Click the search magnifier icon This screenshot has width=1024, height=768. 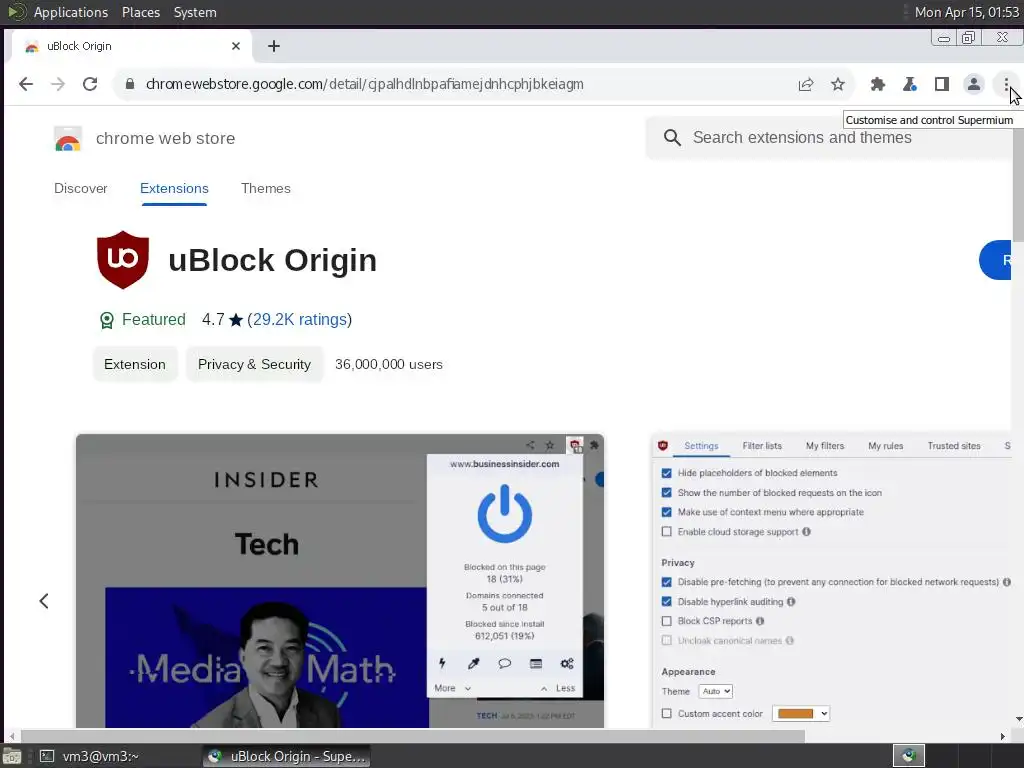(x=672, y=138)
